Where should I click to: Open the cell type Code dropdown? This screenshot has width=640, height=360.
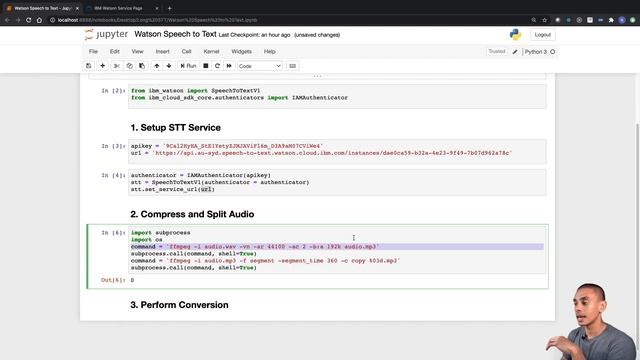click(x=260, y=66)
